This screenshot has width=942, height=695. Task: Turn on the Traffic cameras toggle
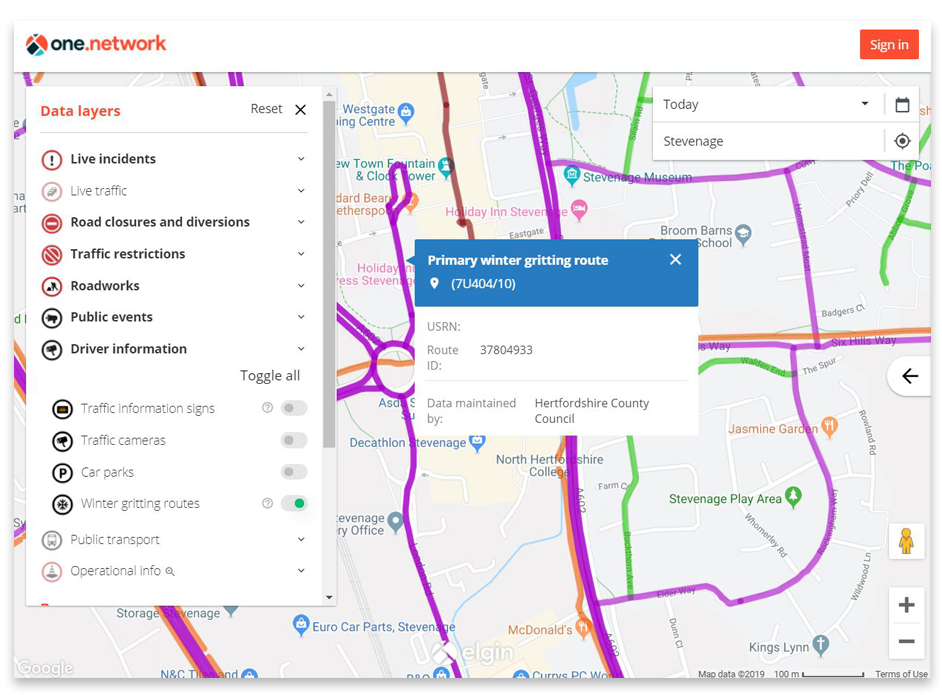click(293, 440)
